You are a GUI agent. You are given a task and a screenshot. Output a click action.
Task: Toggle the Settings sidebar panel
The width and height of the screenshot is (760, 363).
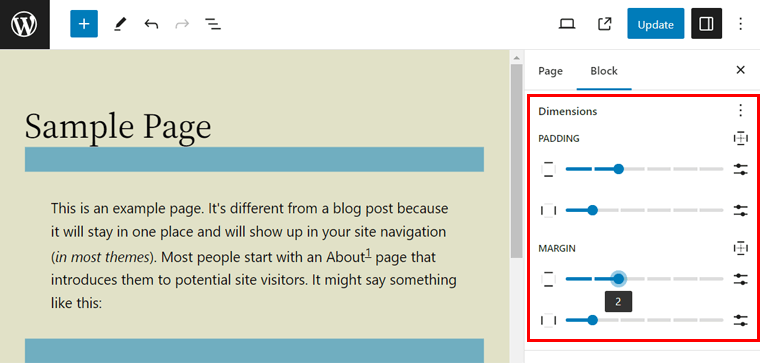(706, 24)
